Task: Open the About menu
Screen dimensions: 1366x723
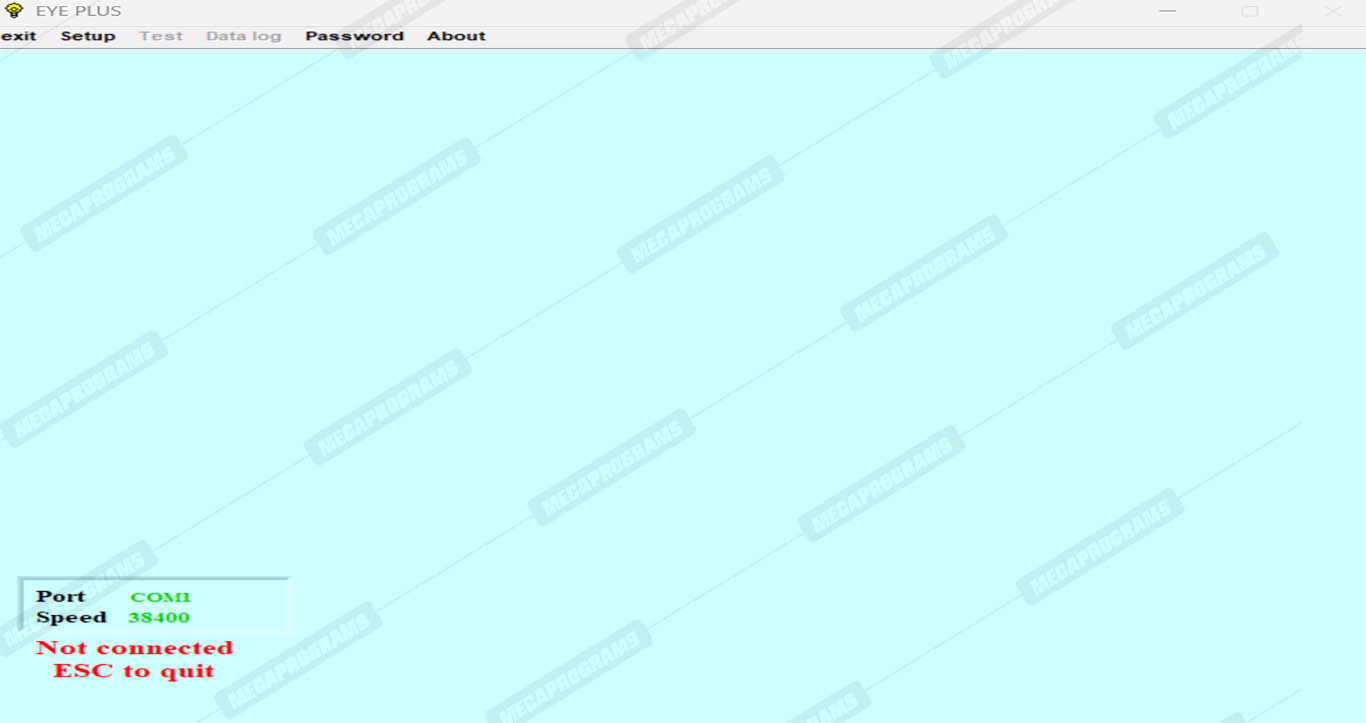Action: point(456,36)
